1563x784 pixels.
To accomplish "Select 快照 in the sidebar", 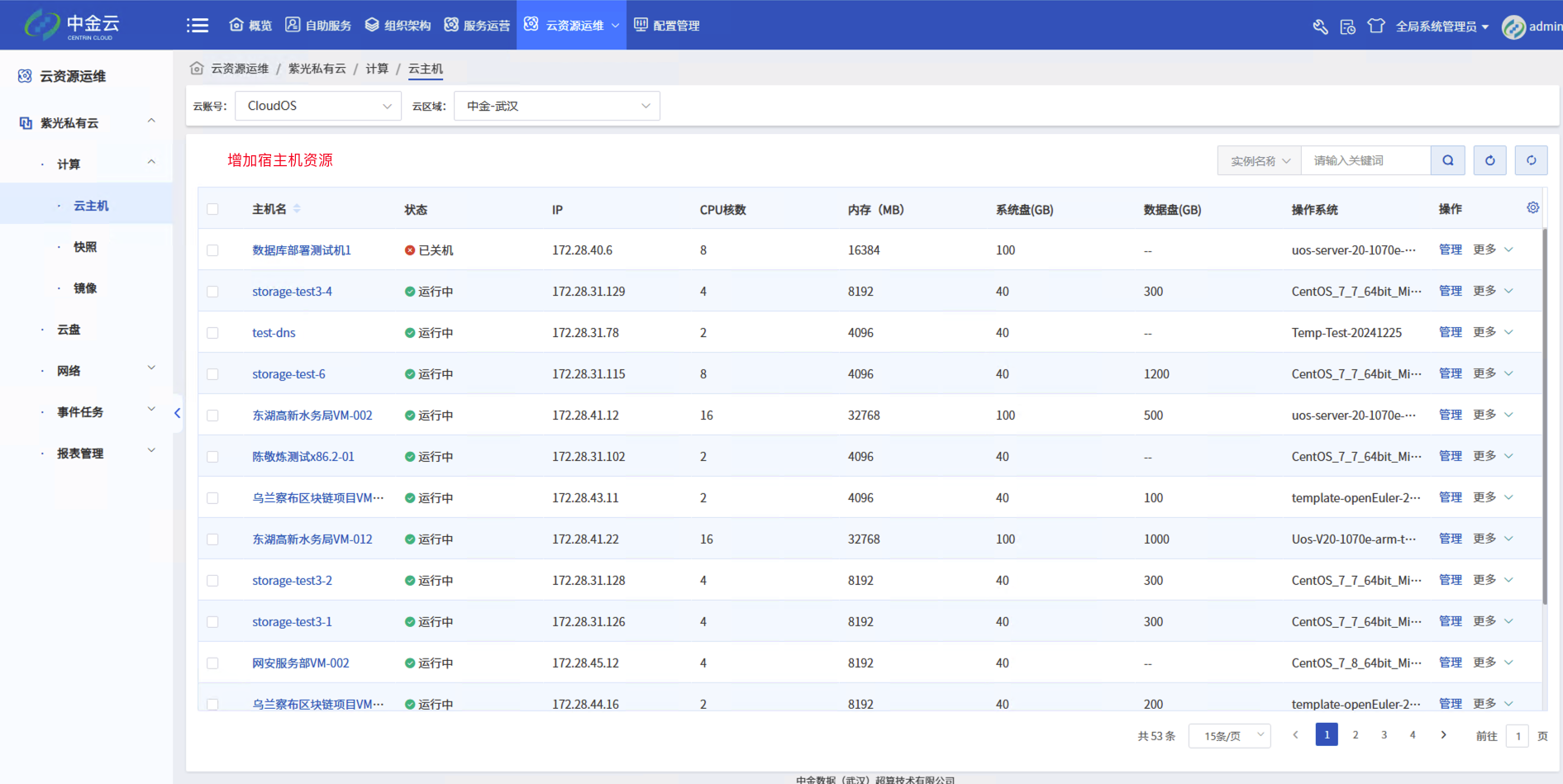I will tap(85, 247).
